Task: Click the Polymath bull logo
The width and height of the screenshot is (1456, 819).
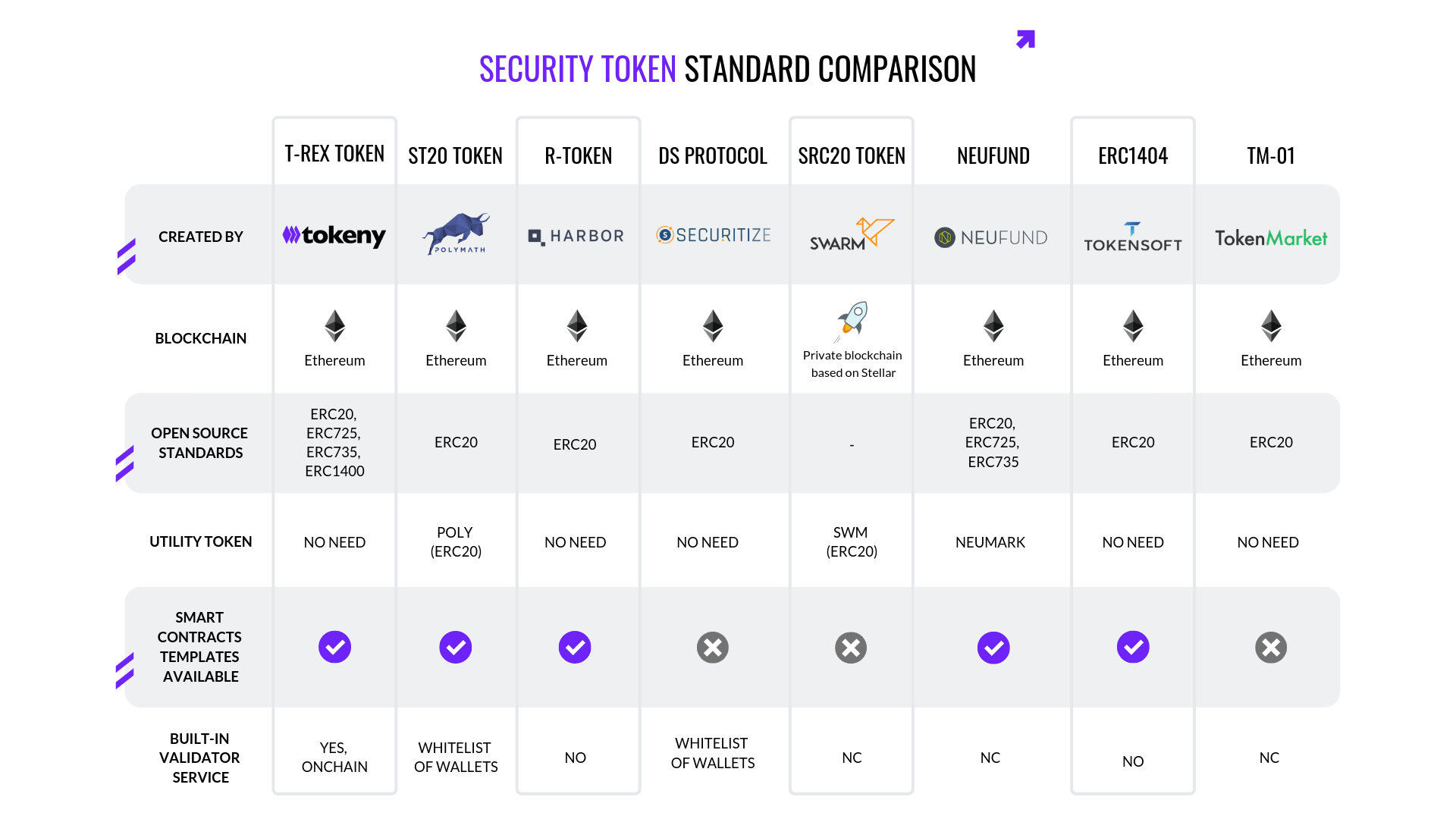Action: click(456, 233)
